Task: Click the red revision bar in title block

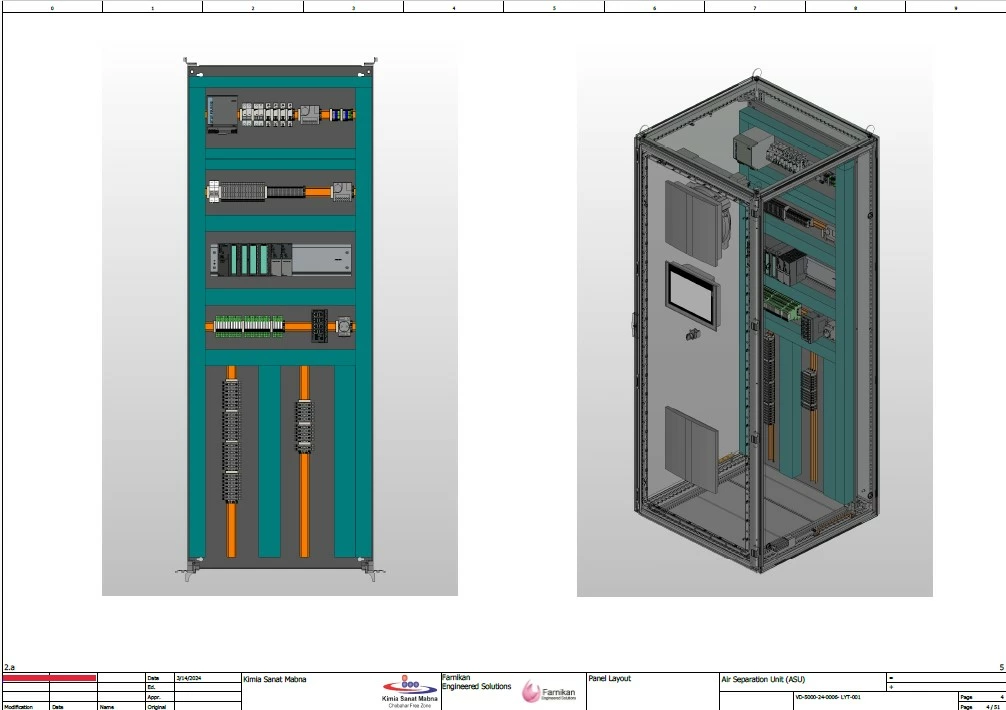Action: pos(49,678)
